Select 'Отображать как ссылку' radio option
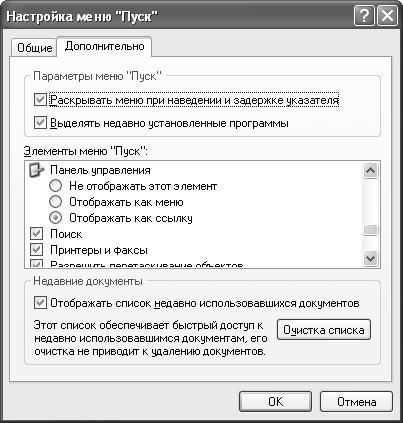 coord(55,218)
